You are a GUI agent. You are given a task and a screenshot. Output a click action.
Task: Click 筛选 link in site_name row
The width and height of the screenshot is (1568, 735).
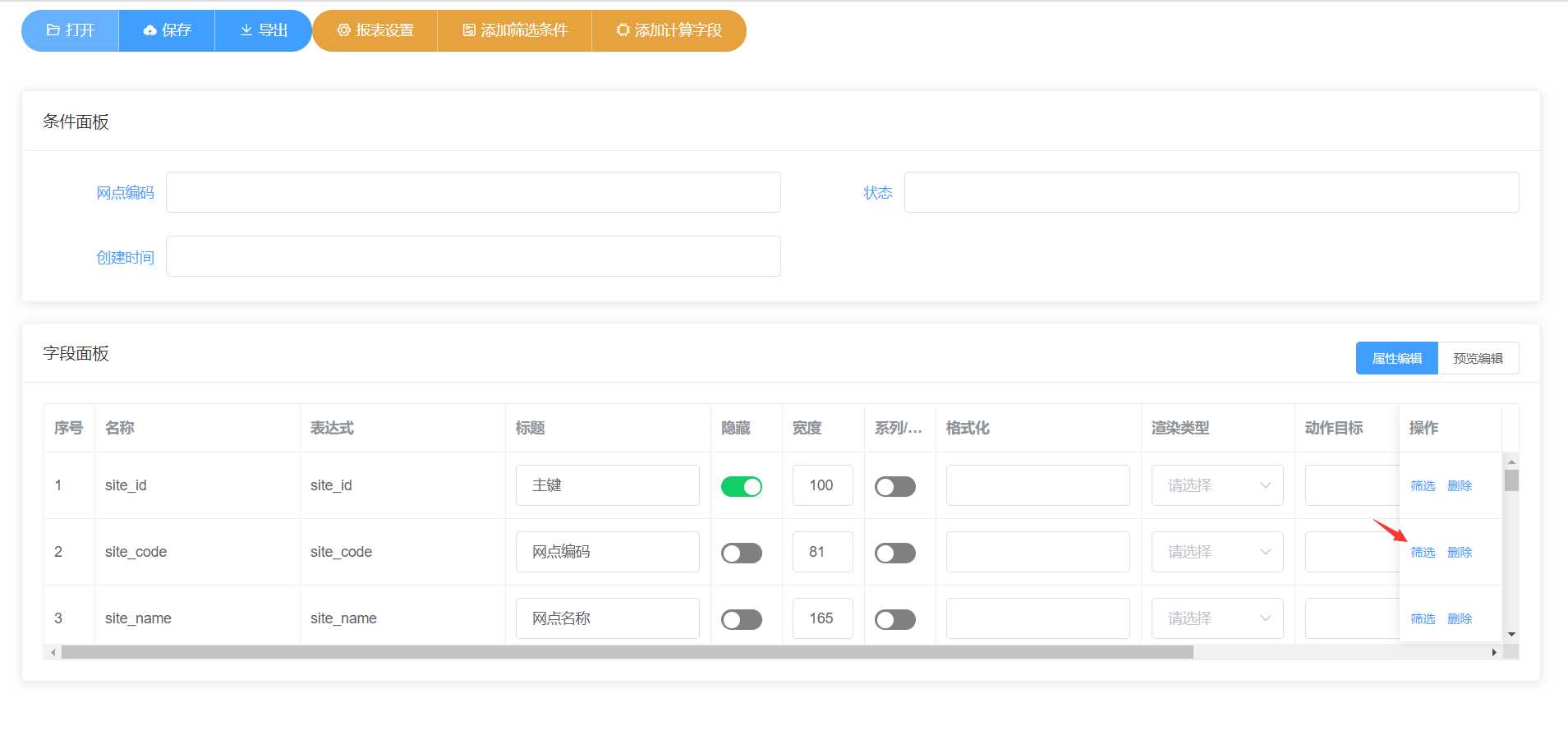pos(1423,619)
